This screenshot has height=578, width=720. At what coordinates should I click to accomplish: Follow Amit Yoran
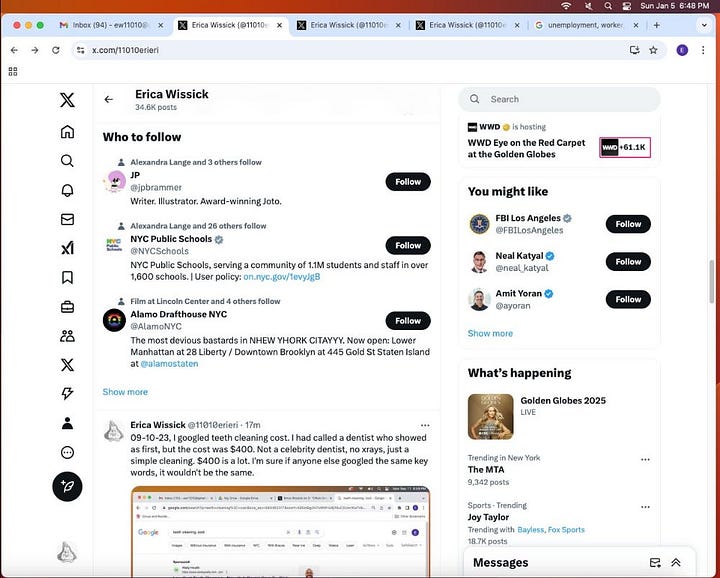point(628,299)
